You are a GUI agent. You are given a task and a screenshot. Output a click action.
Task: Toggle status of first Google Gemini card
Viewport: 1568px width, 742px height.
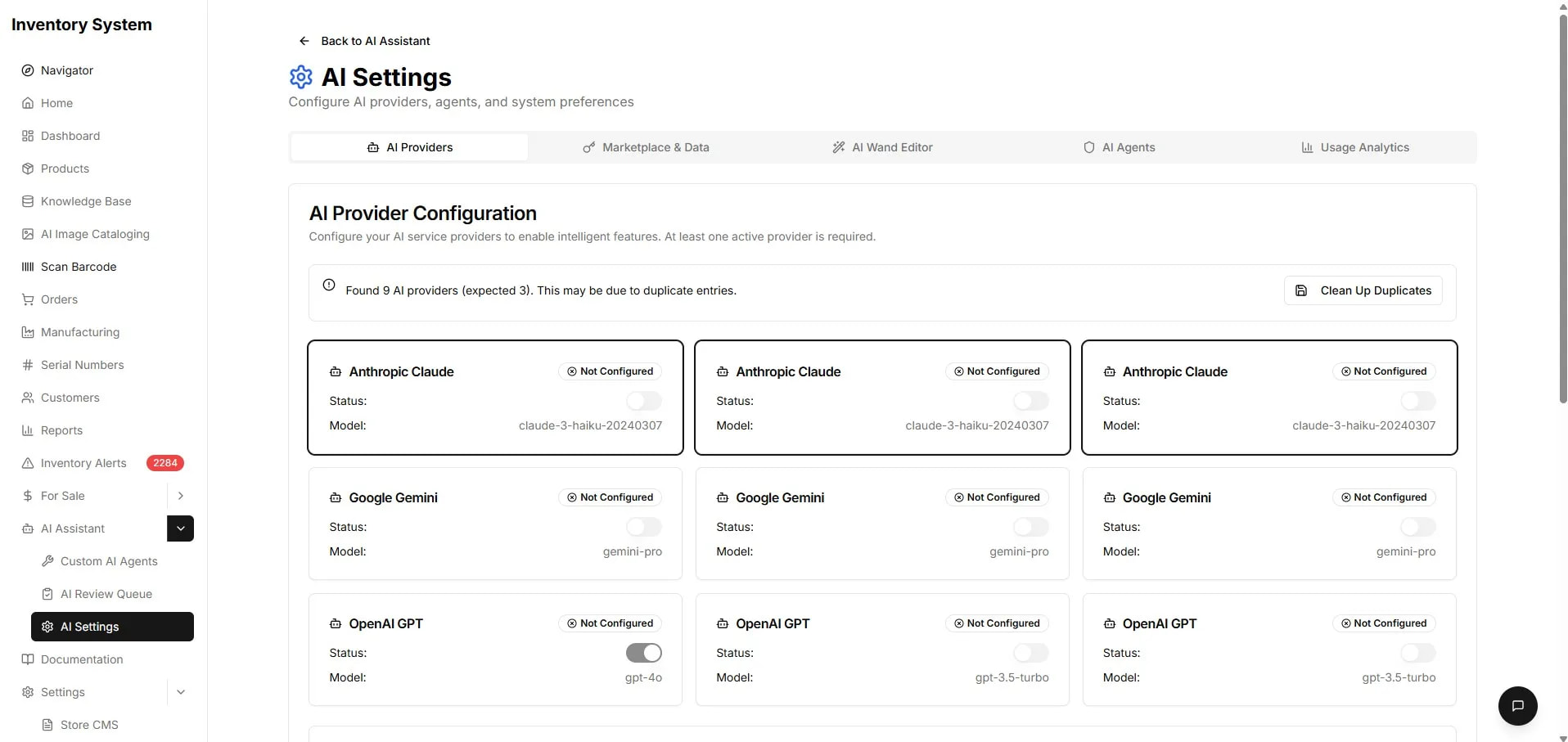[644, 527]
